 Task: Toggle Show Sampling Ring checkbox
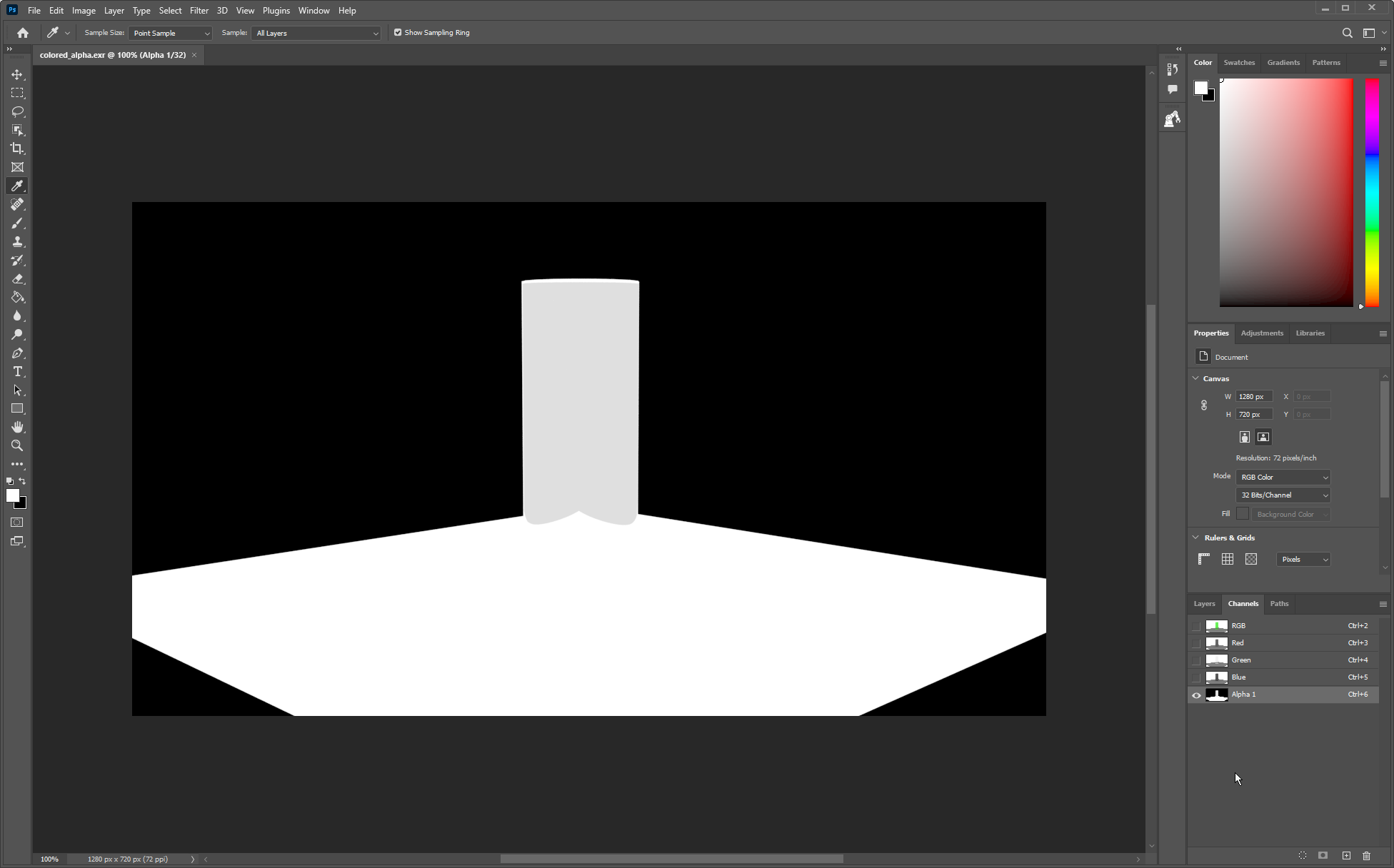pyautogui.click(x=398, y=32)
